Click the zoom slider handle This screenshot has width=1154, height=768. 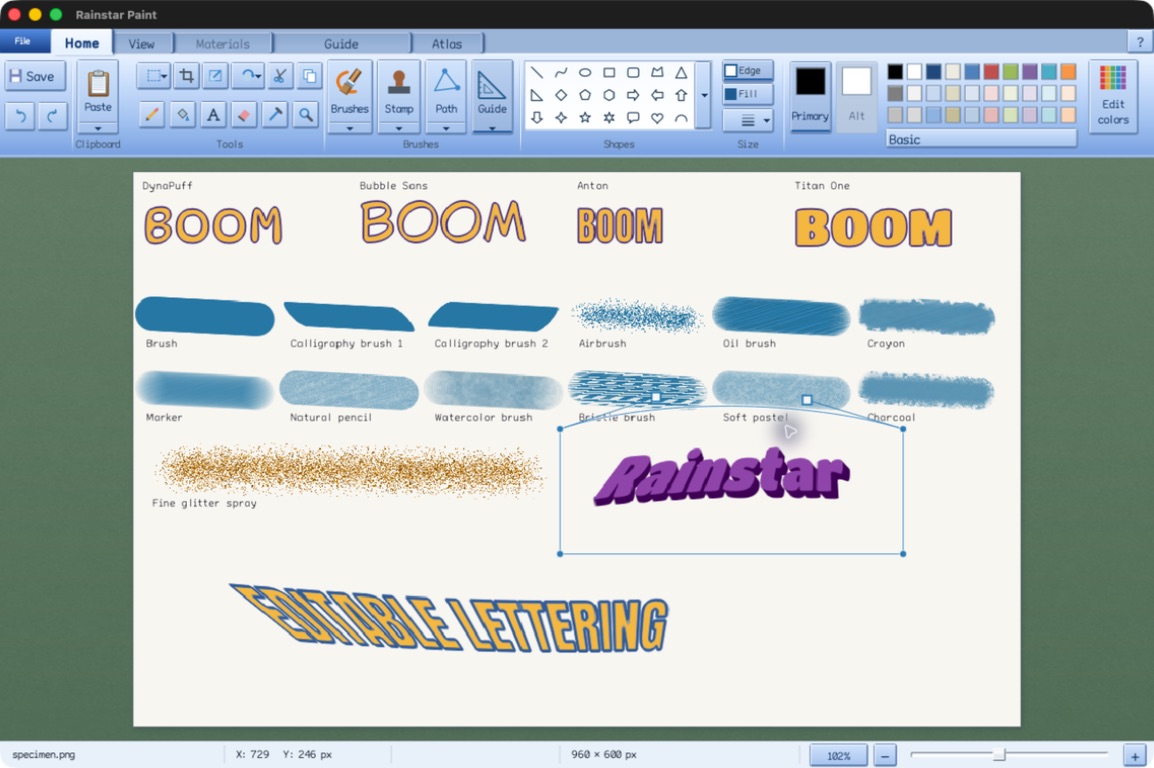pos(999,754)
